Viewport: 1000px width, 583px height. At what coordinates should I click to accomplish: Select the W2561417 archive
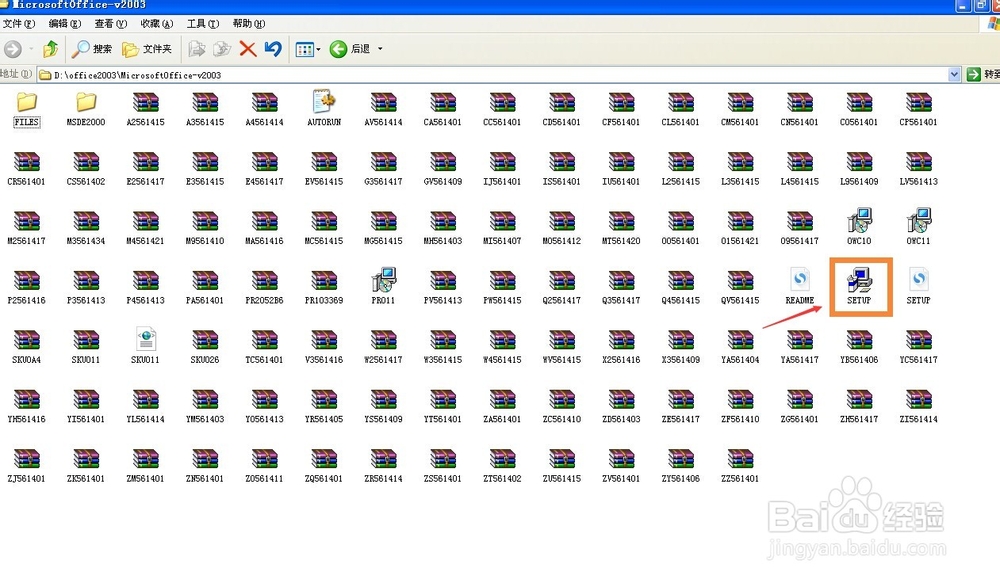coord(383,347)
